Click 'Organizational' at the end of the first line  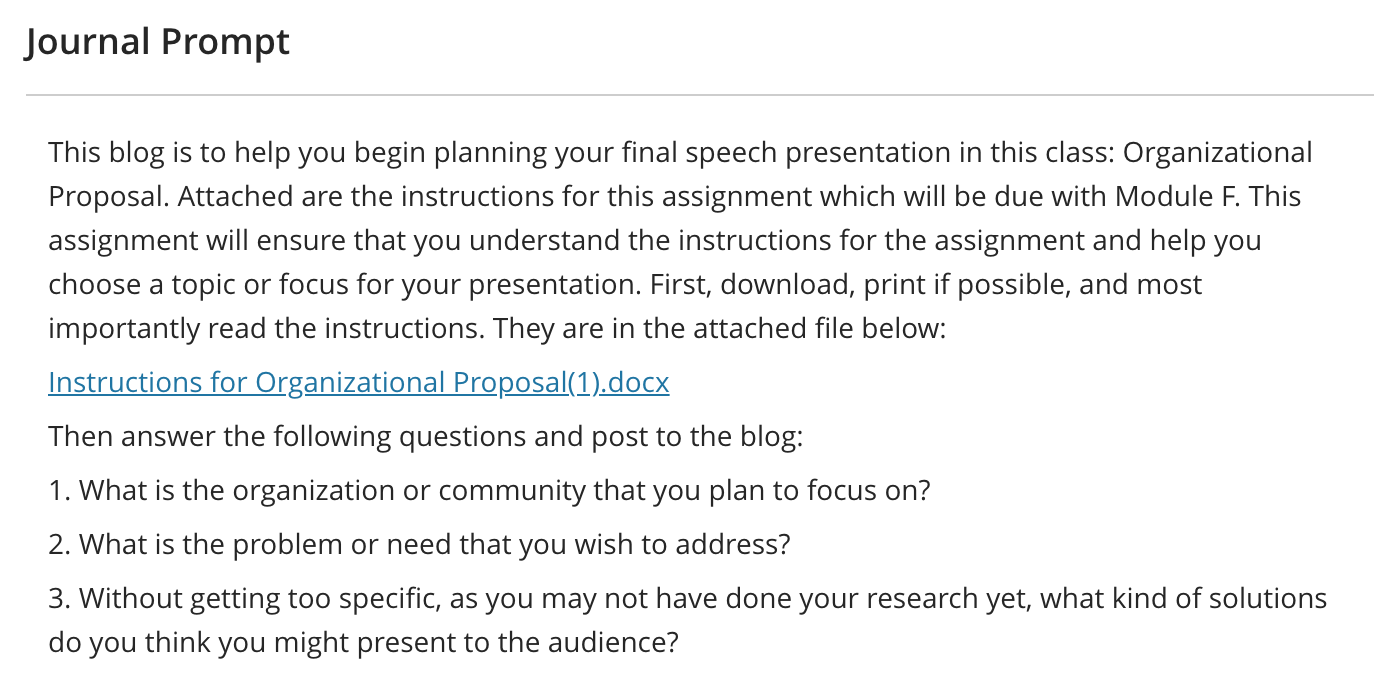tap(1217, 153)
